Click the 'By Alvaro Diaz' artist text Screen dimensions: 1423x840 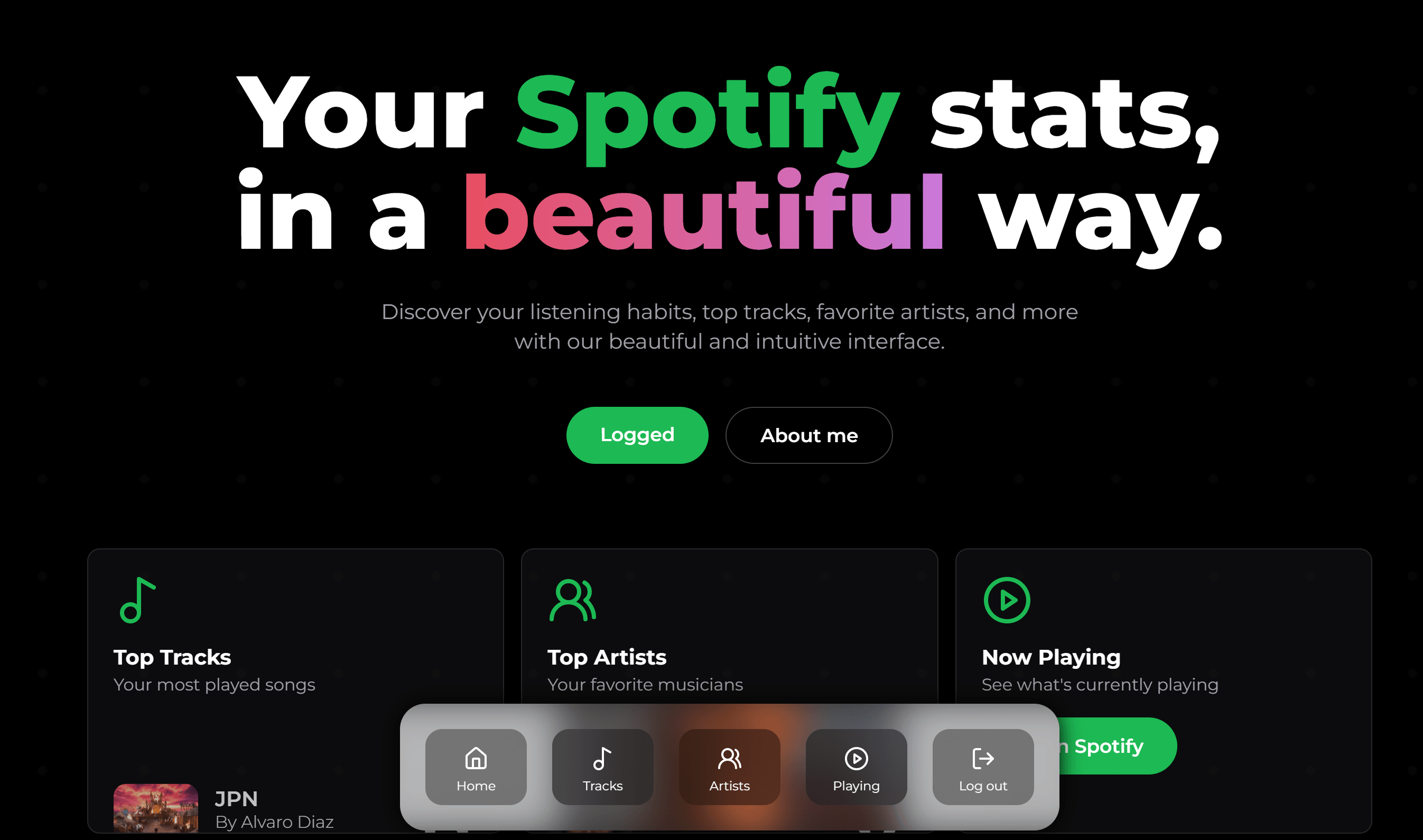pyautogui.click(x=274, y=822)
